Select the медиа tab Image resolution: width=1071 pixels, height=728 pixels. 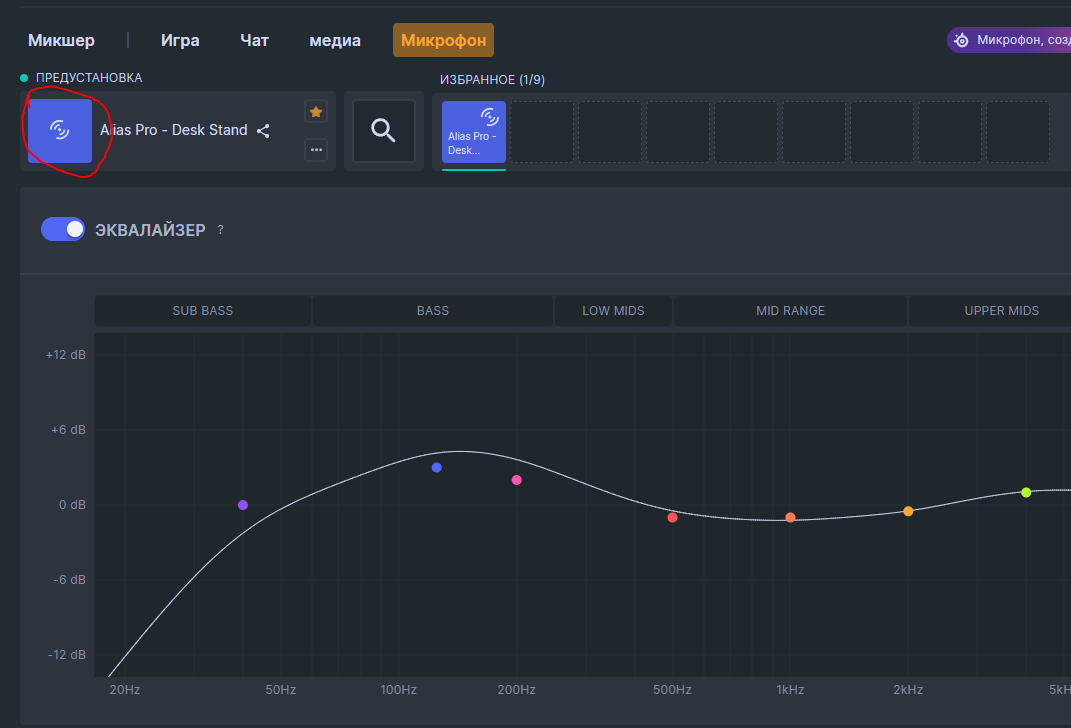[335, 40]
